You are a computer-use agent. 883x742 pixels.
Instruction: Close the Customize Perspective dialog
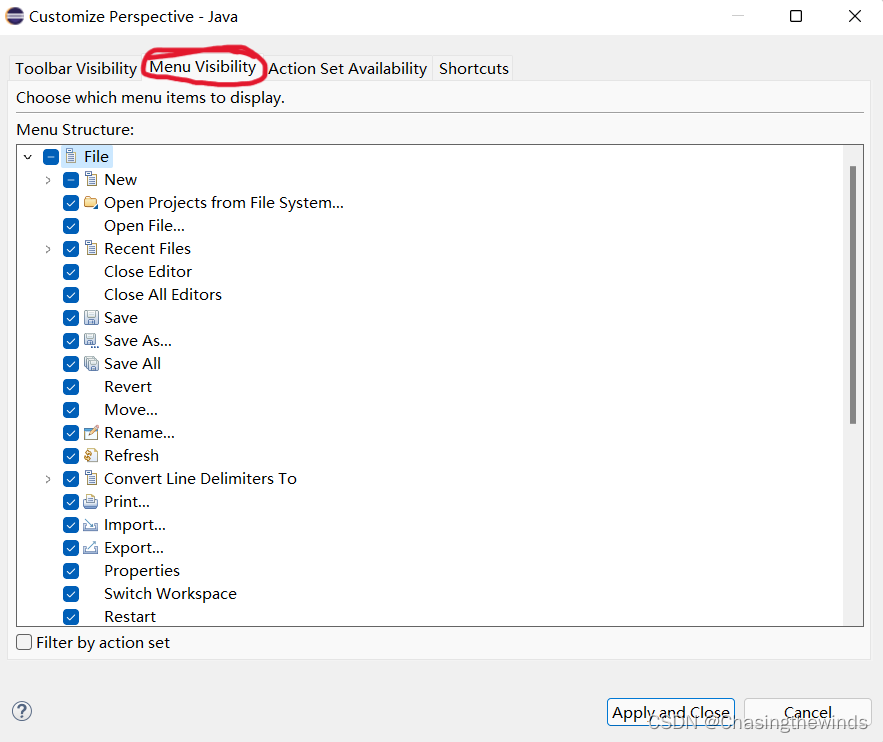click(855, 16)
